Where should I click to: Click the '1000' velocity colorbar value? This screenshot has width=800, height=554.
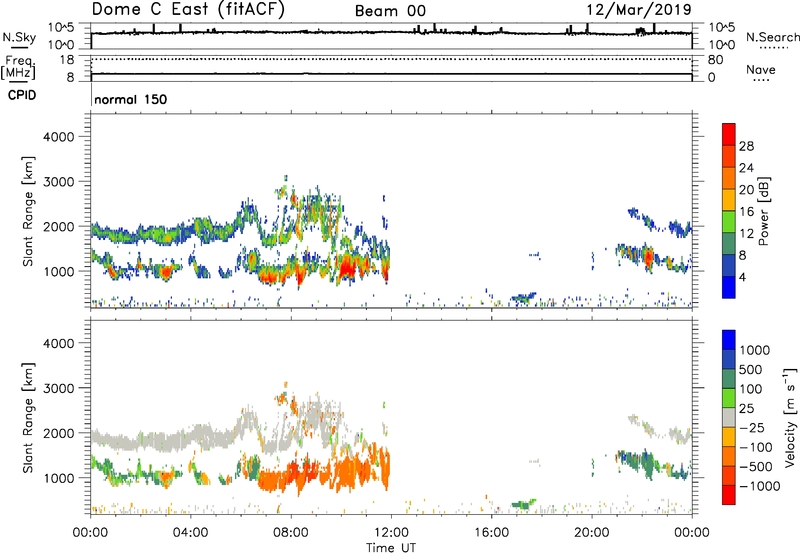tap(754, 350)
